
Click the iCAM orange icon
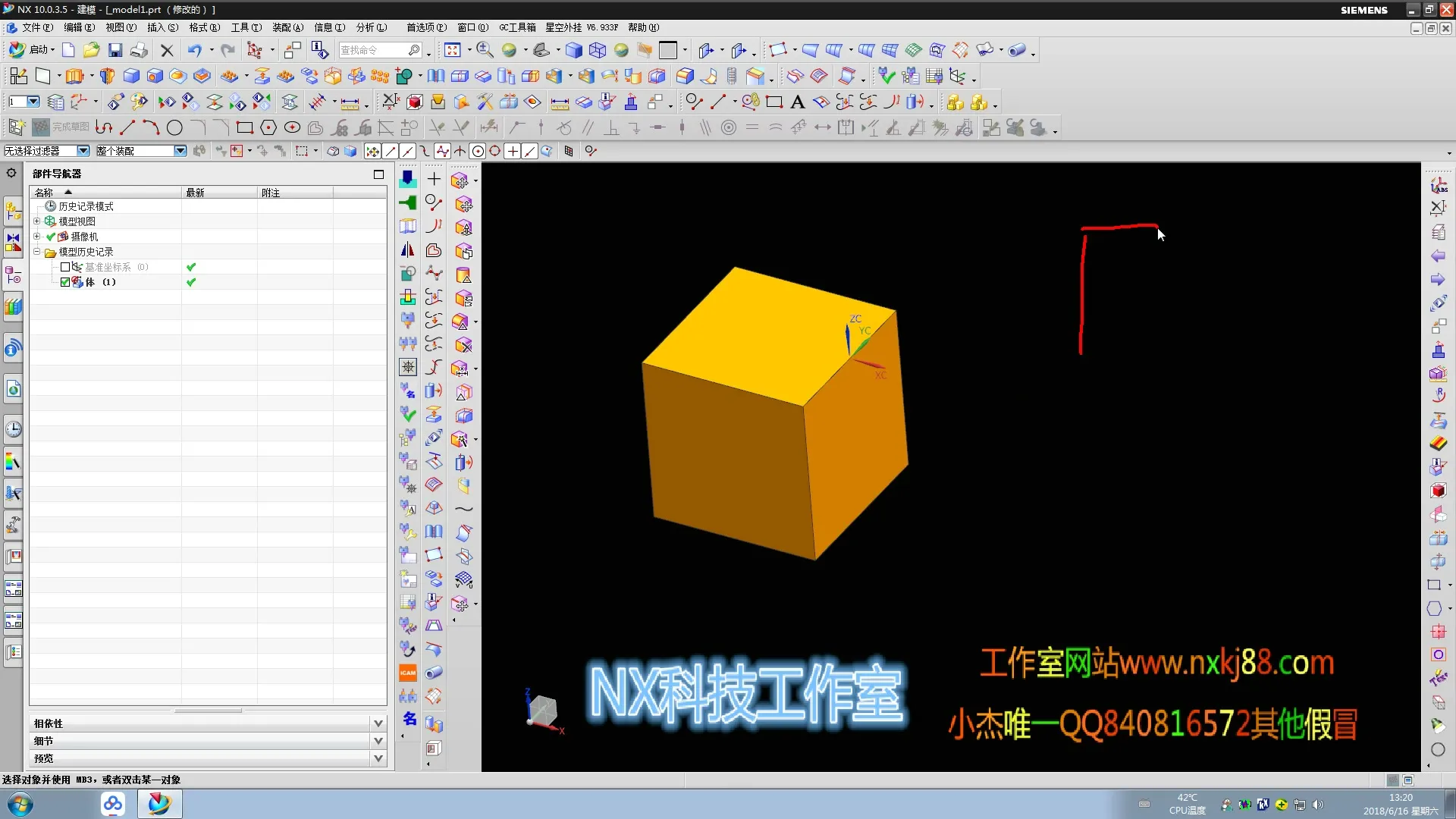pyautogui.click(x=408, y=673)
